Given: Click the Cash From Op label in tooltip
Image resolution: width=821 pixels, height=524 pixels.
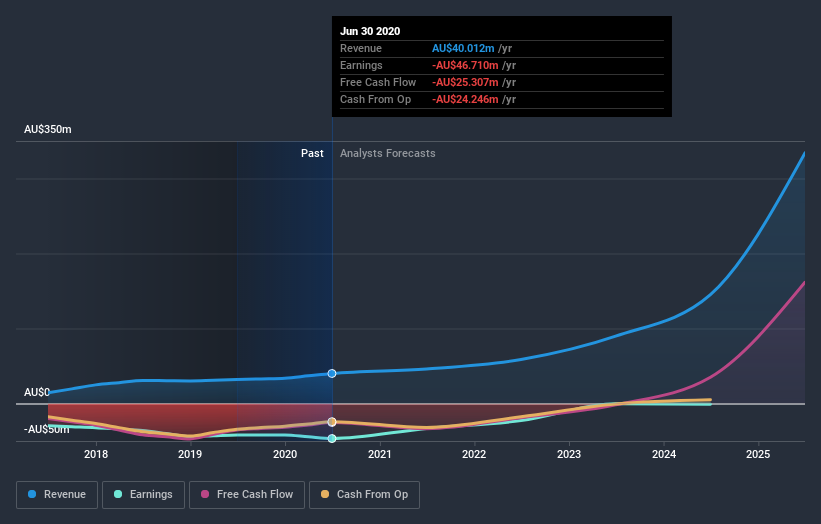Looking at the screenshot, I should coord(375,99).
